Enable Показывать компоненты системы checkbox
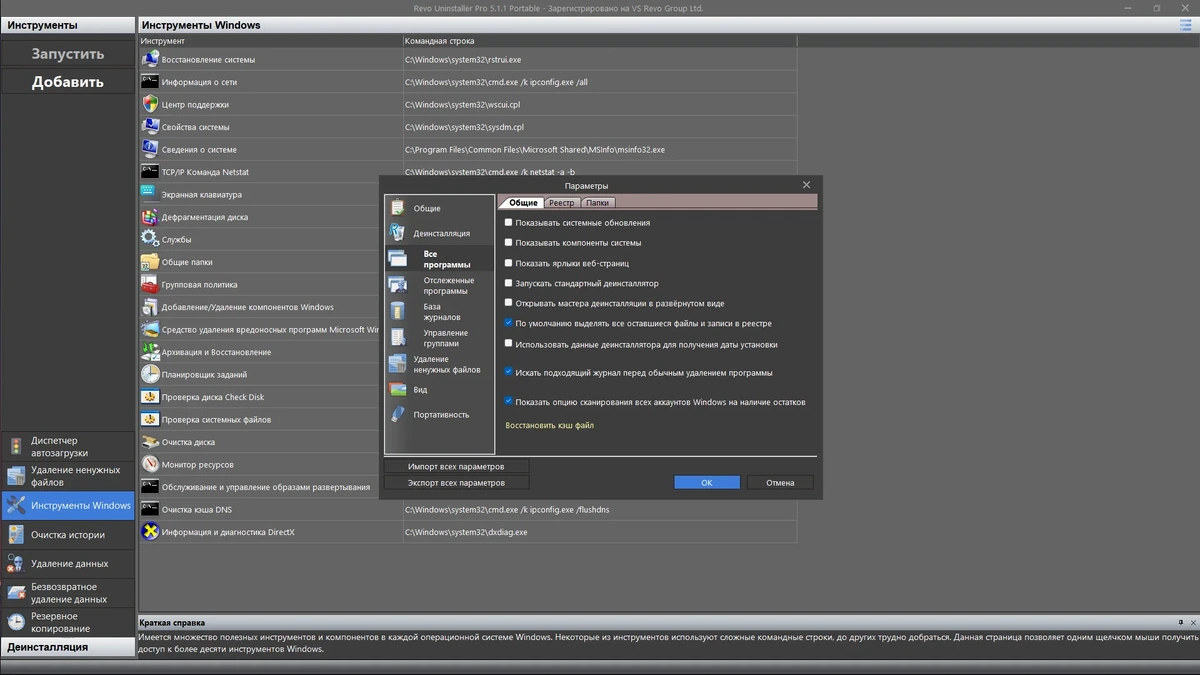Image resolution: width=1200 pixels, height=675 pixels. click(509, 242)
